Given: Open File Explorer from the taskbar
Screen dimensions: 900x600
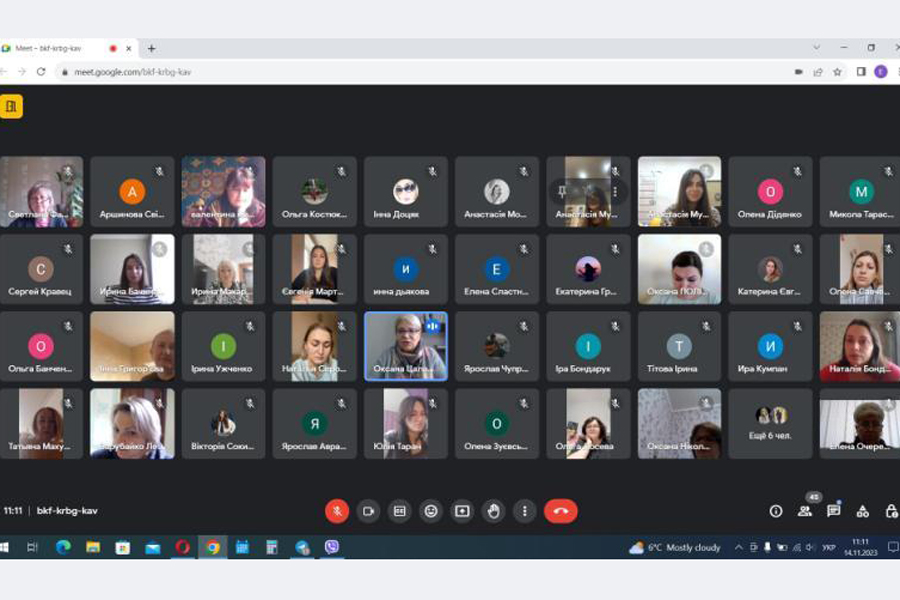Looking at the screenshot, I should pos(93,547).
